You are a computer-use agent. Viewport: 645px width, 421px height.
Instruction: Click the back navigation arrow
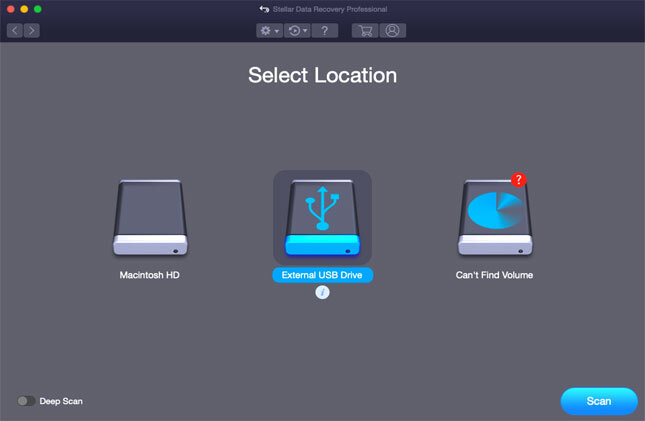tap(15, 31)
